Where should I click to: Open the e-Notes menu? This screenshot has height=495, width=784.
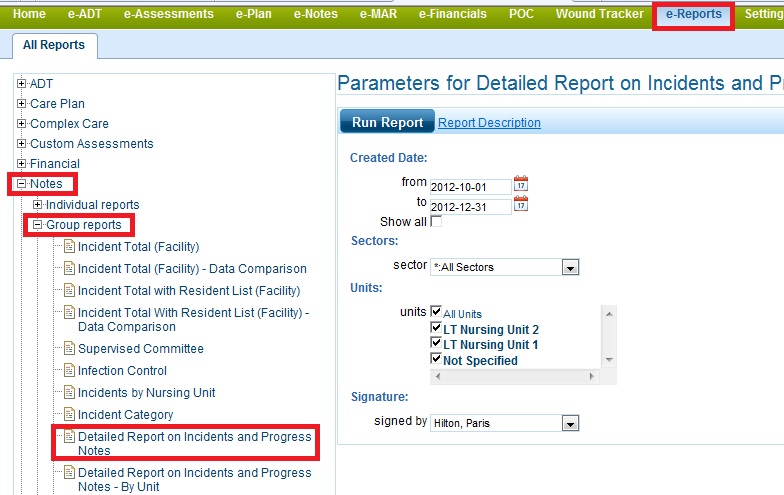click(x=316, y=14)
